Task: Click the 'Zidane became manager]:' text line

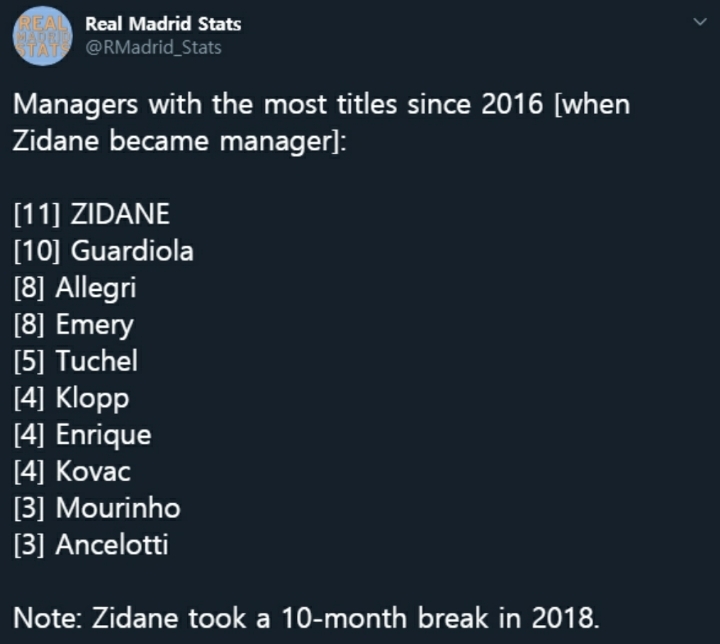Action: (x=180, y=141)
